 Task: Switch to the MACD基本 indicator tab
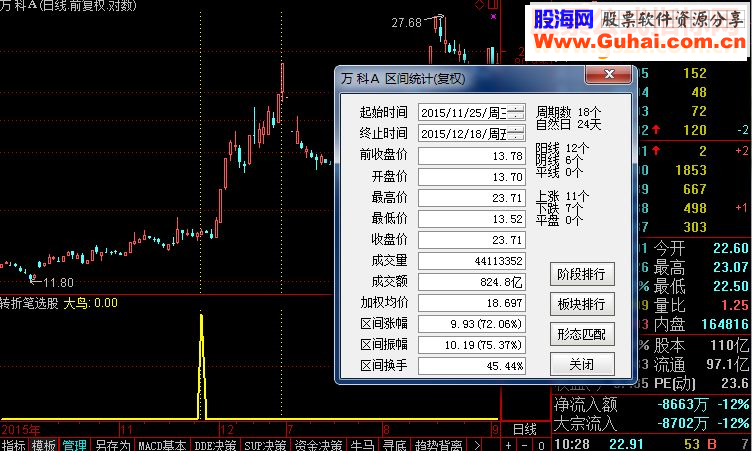[x=162, y=445]
